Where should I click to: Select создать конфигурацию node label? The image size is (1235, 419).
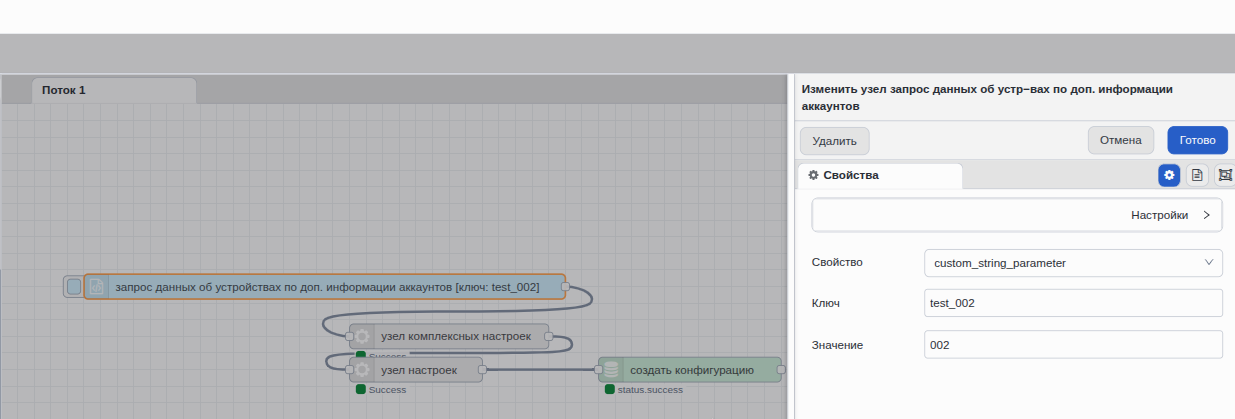pyautogui.click(x=691, y=370)
